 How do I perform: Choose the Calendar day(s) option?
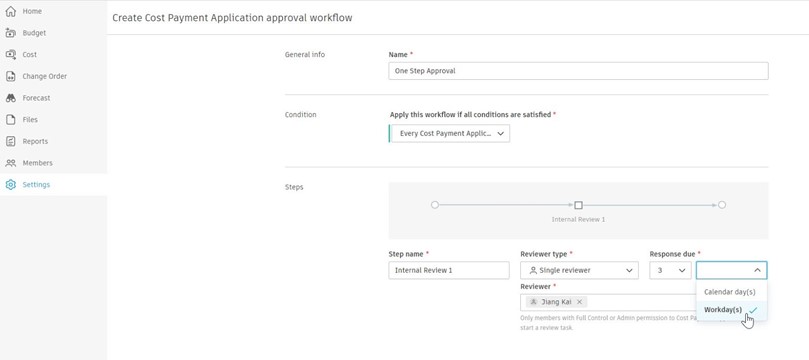[732, 292]
